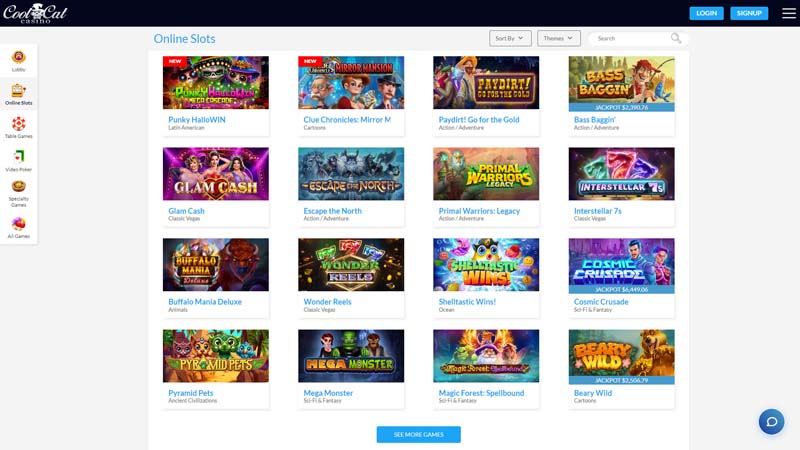
Task: Click the Mega Monster title link
Action: pyautogui.click(x=328, y=393)
